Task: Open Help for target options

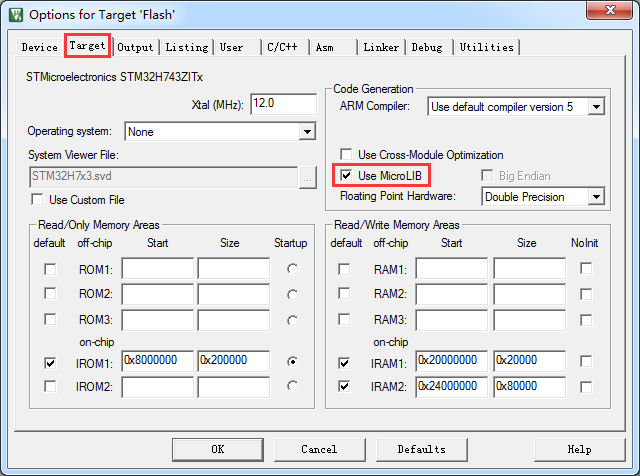Action: (x=580, y=449)
